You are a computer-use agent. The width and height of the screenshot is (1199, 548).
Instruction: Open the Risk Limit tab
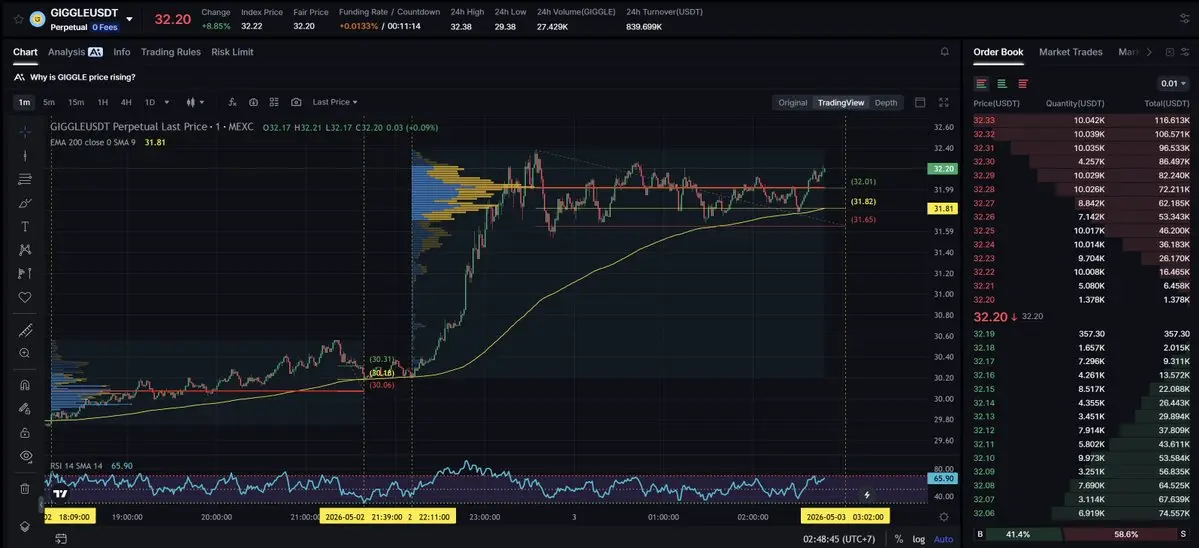click(x=232, y=52)
